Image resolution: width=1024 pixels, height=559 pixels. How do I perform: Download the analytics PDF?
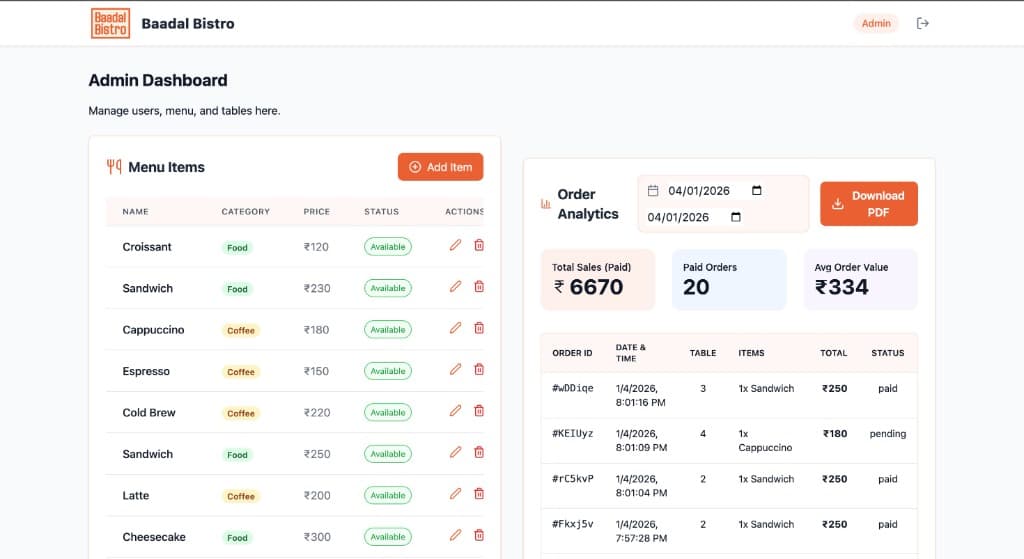coord(869,204)
